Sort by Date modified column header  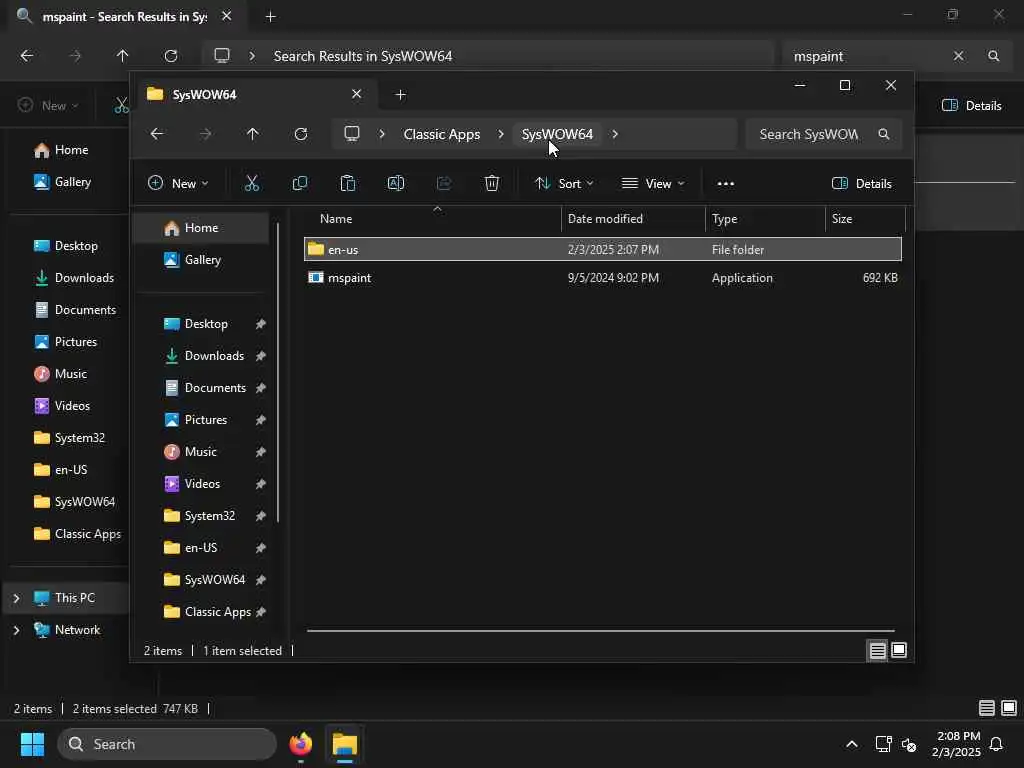tap(633, 219)
